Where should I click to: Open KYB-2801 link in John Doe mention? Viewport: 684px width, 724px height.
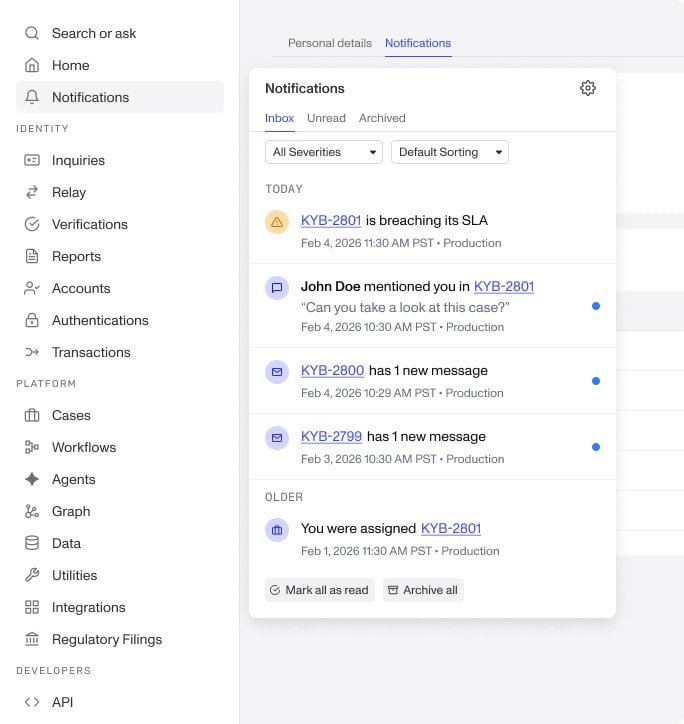[x=504, y=286]
